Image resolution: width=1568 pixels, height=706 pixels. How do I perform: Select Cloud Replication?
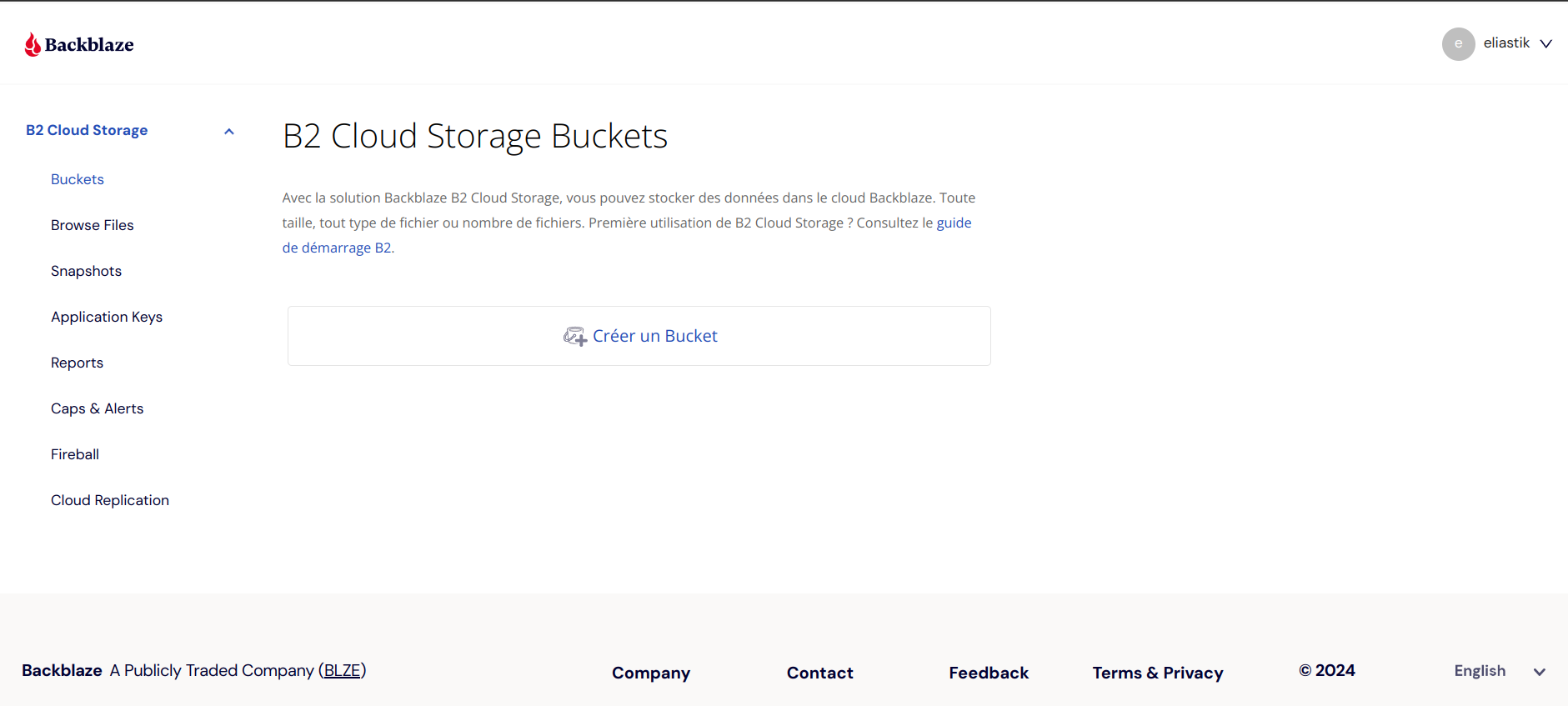tap(110, 500)
